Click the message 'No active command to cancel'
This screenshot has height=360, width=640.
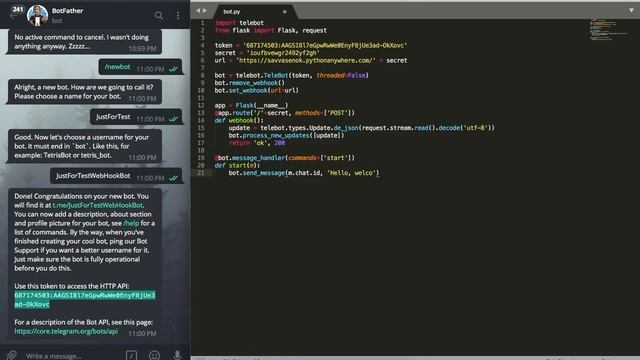[84, 42]
